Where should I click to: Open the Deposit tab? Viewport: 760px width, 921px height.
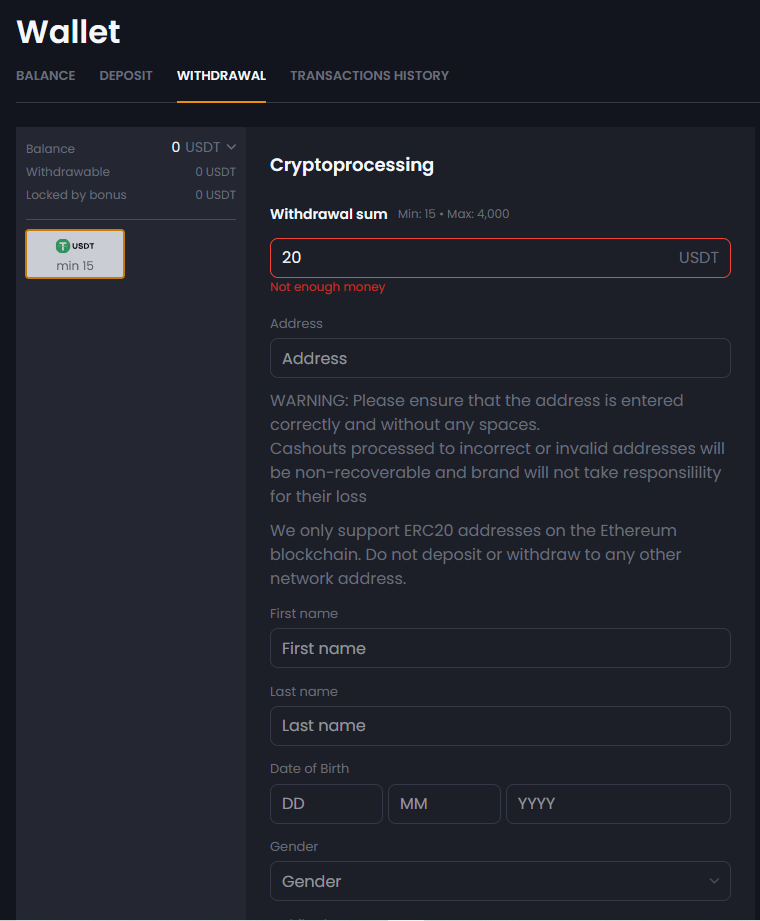[126, 76]
